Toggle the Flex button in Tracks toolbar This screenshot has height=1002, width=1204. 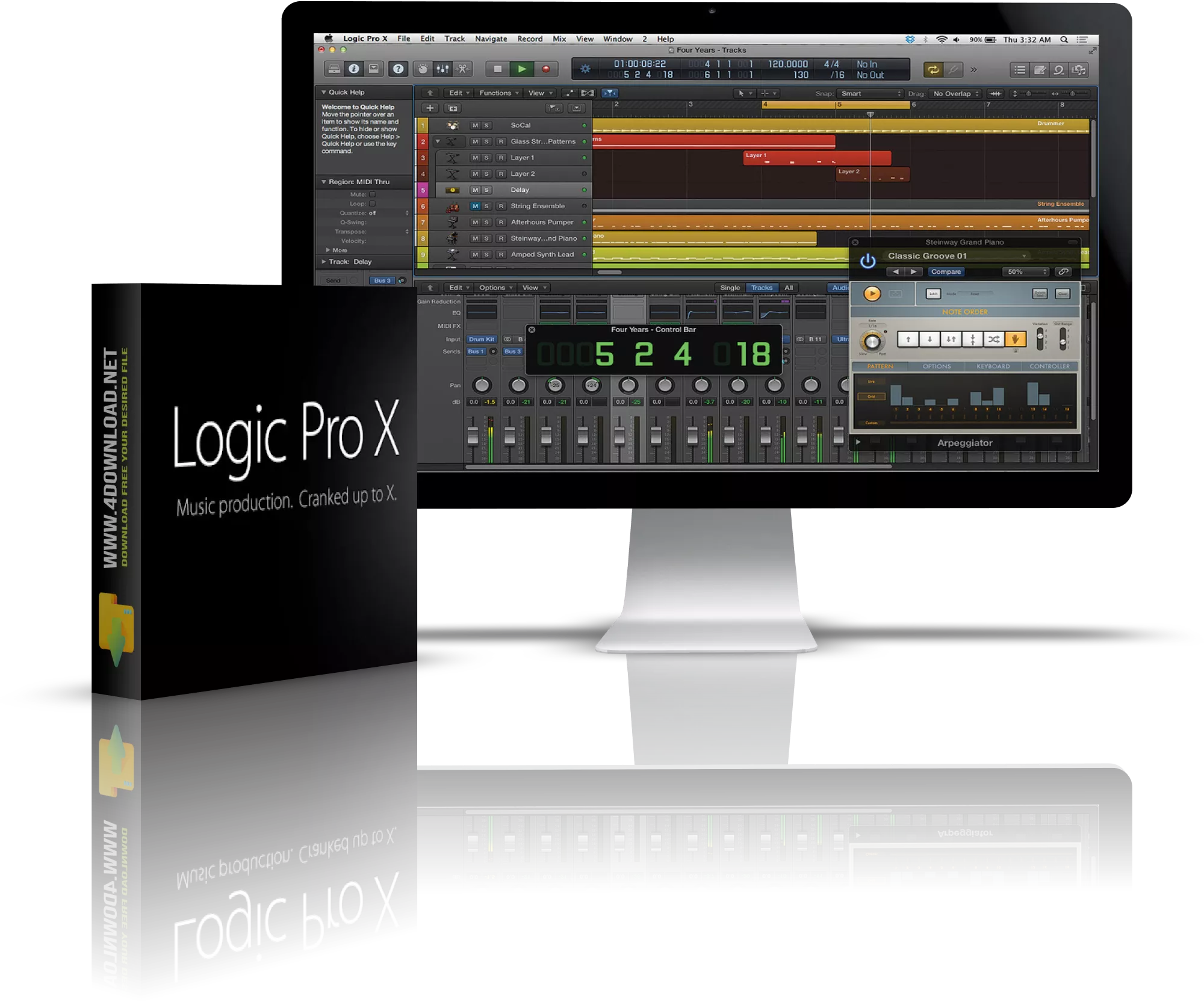[588, 93]
